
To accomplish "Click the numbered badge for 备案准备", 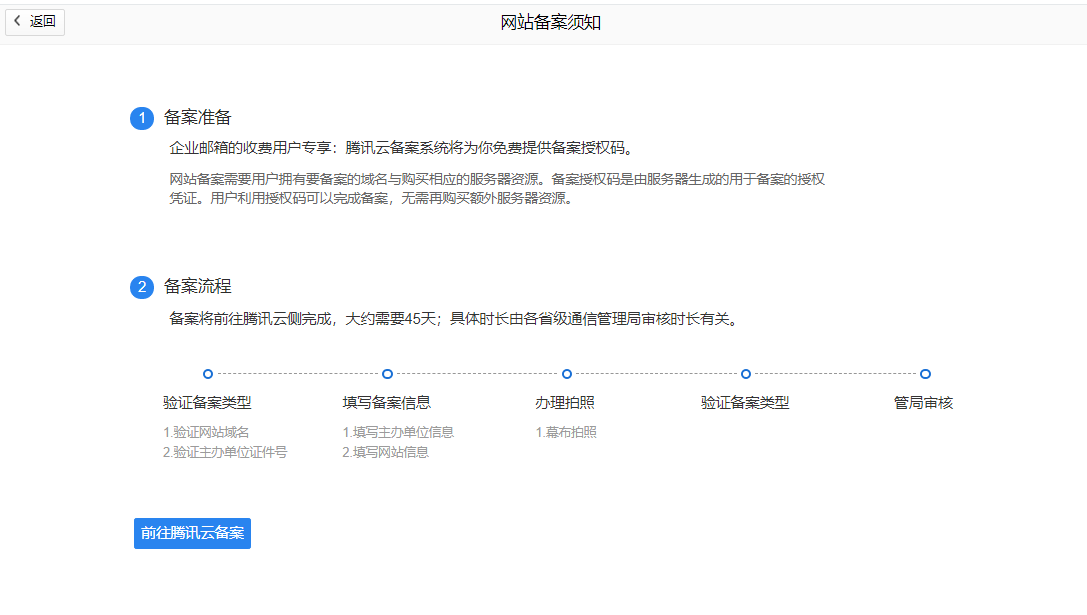I will [x=142, y=117].
